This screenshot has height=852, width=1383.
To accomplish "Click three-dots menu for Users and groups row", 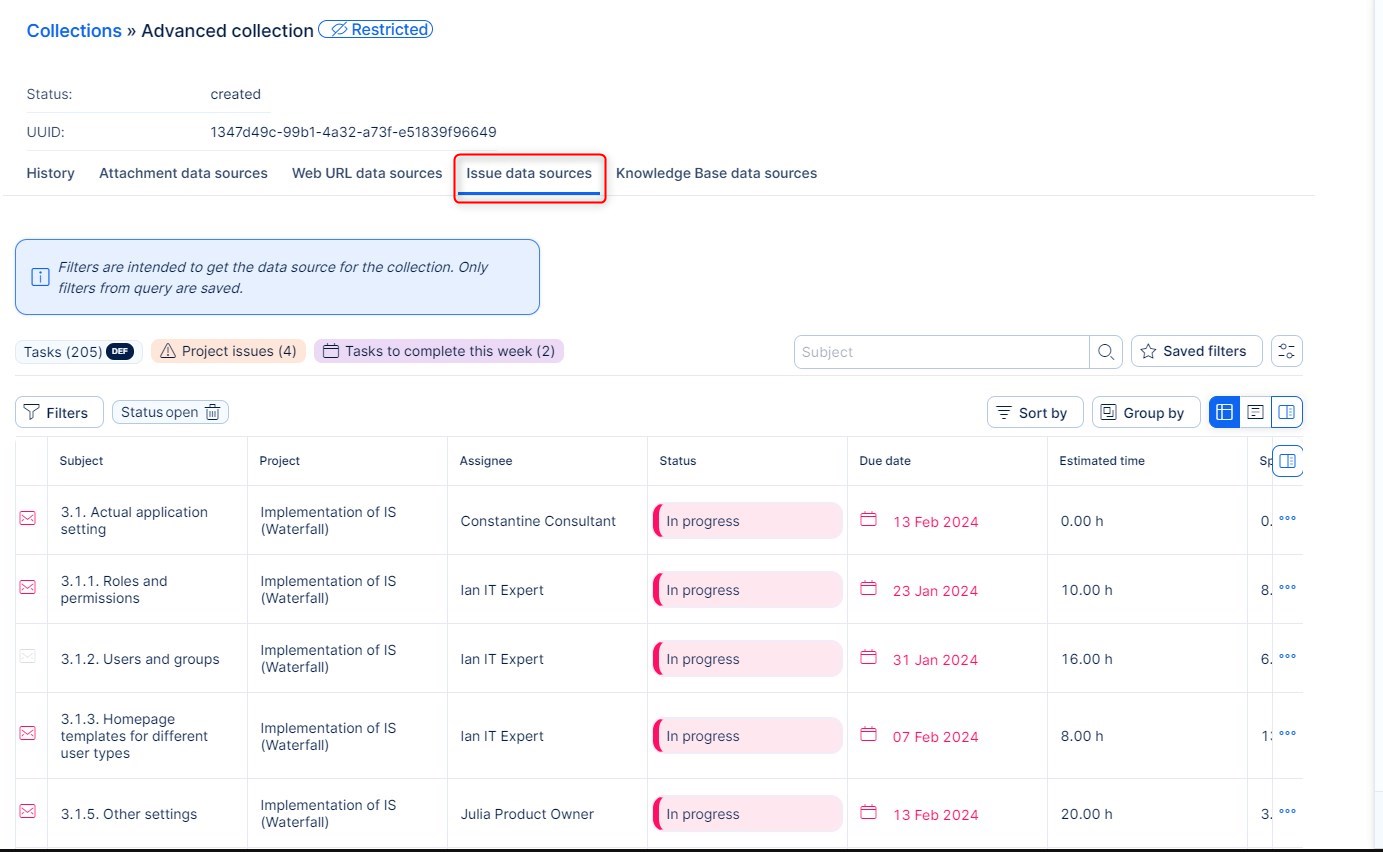I will tap(1287, 657).
